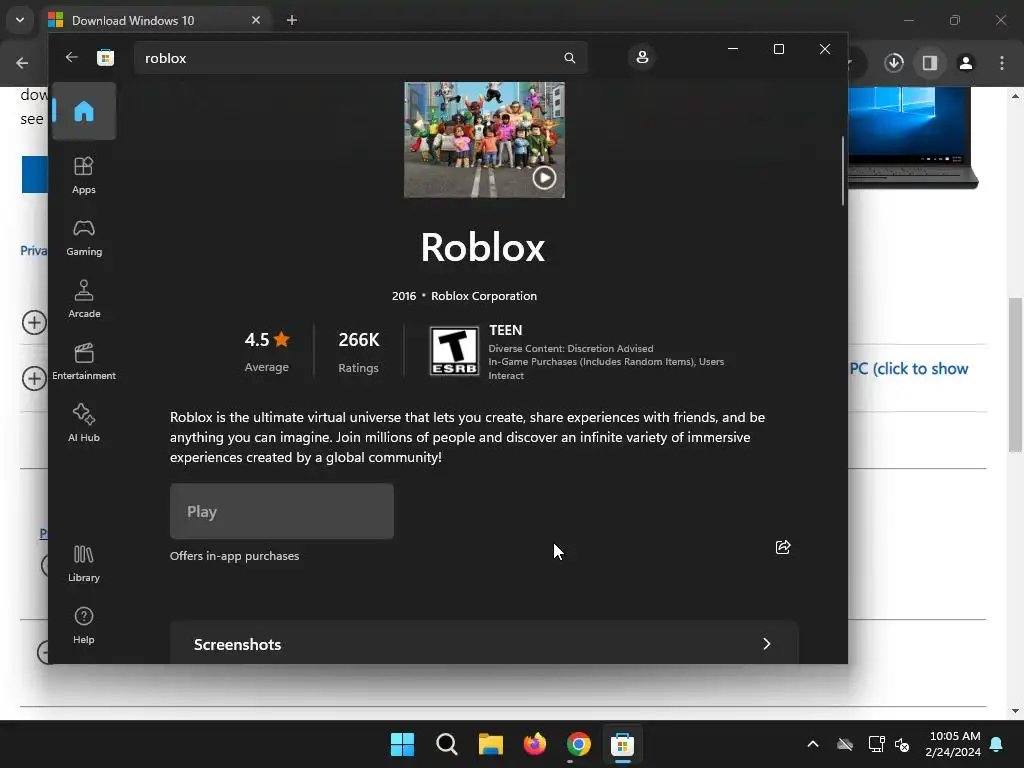
Task: Click the muted volume tray icon
Action: point(902,744)
